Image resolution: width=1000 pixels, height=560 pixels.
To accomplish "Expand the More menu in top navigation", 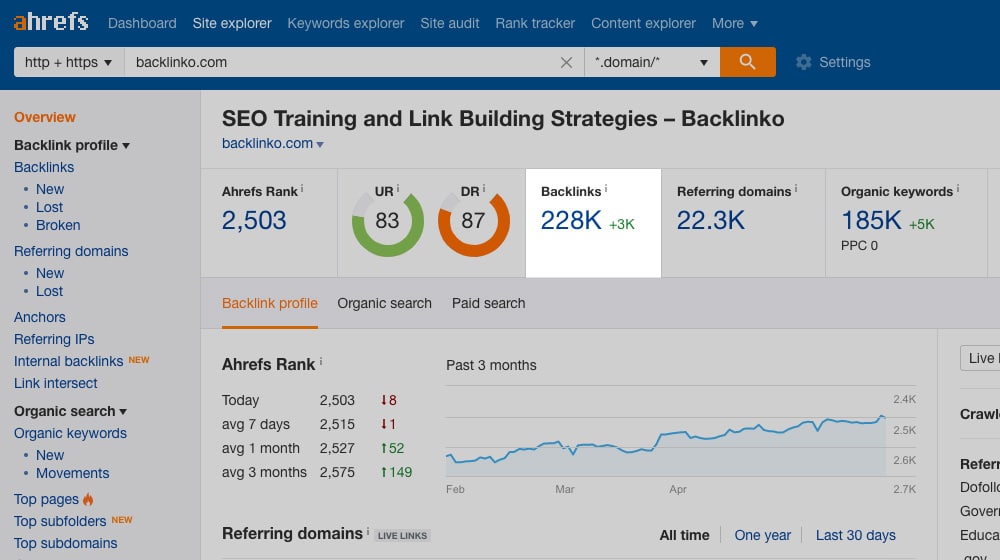I will point(735,24).
